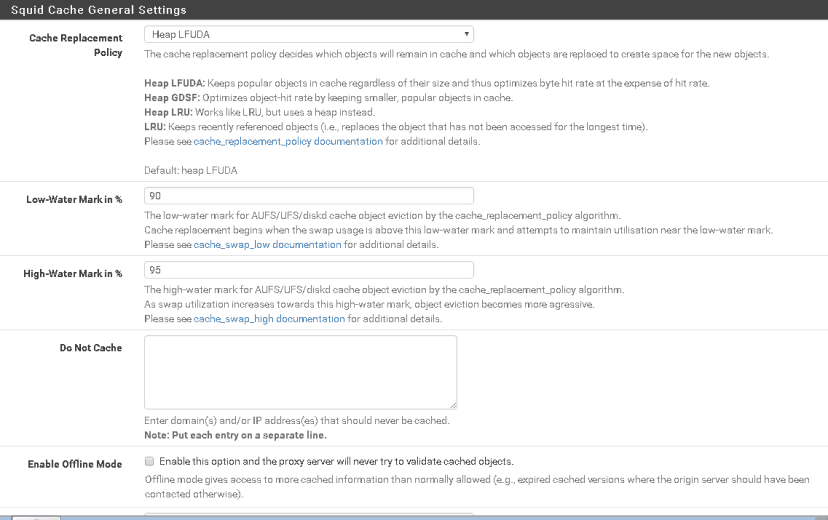
Task: Click the Low-Water Mark input field
Action: pos(309,196)
